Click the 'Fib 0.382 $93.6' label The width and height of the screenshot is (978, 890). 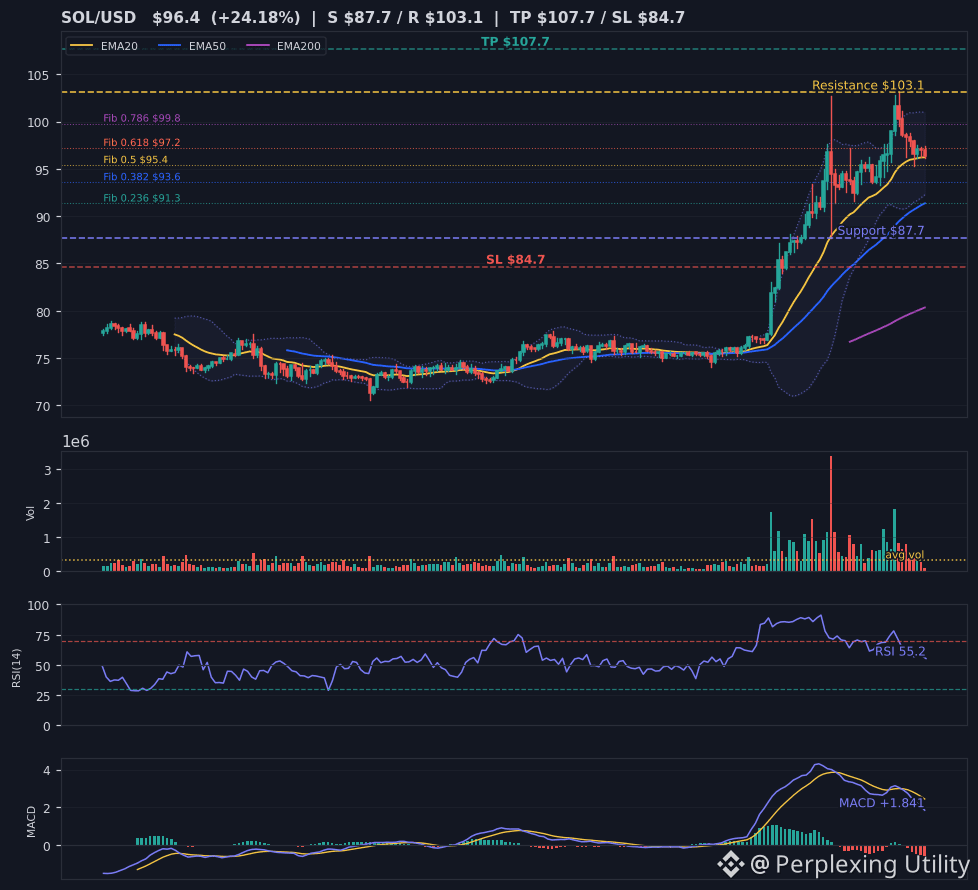[x=142, y=177]
